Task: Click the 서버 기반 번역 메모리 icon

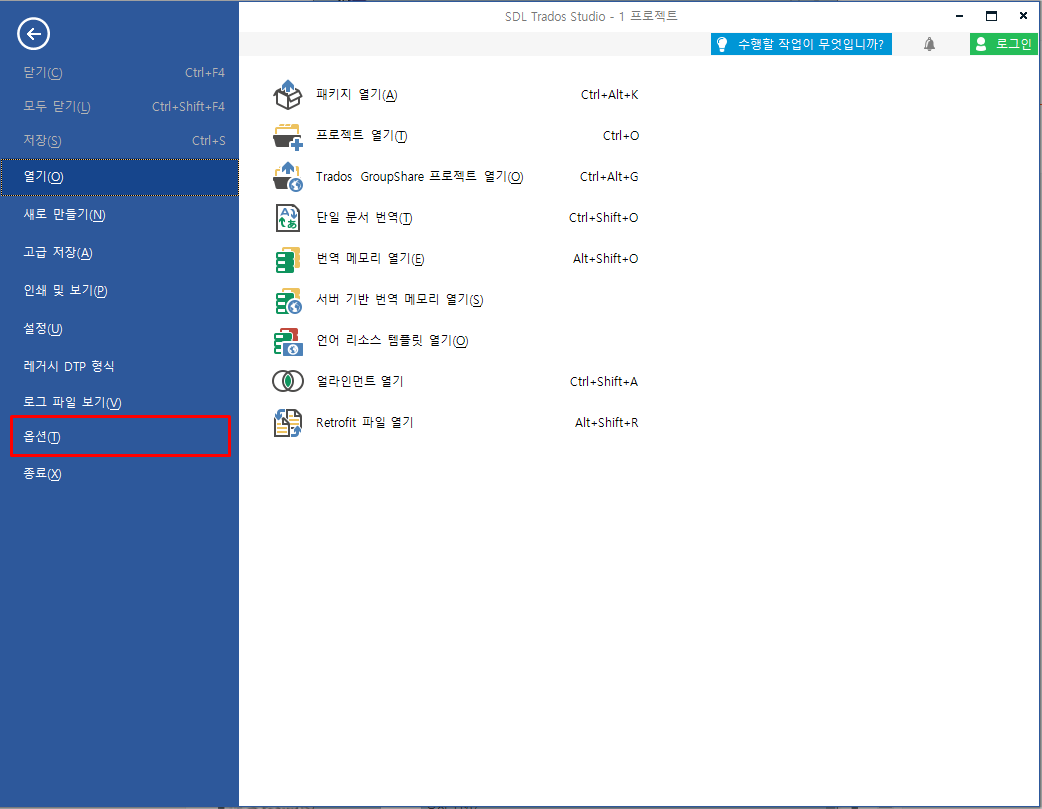Action: click(288, 300)
